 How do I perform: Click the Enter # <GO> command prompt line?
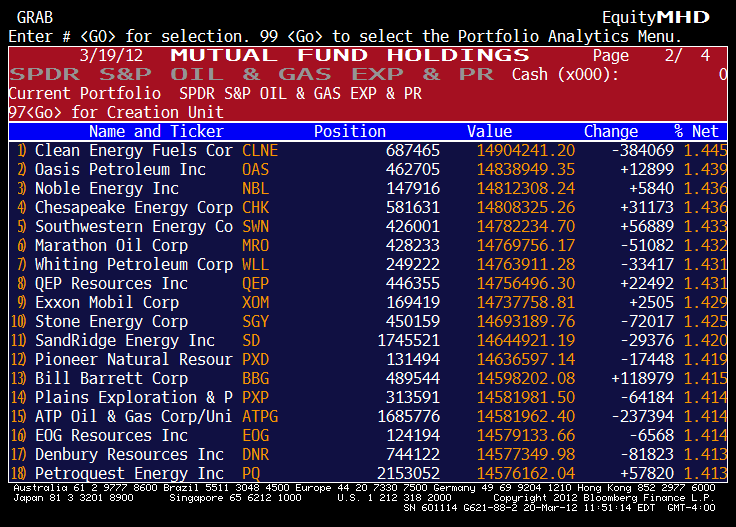point(345,36)
